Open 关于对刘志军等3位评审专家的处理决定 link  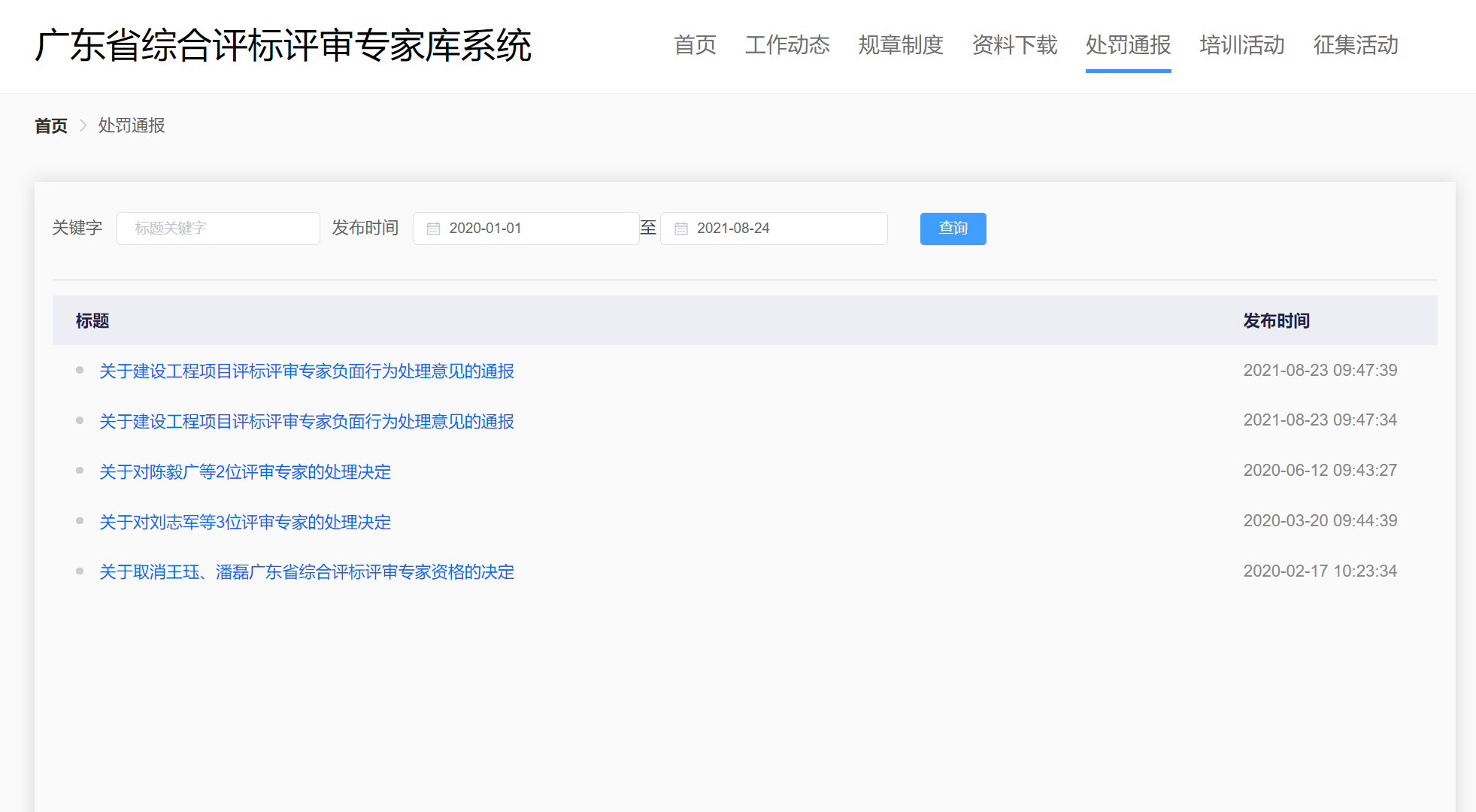[x=245, y=522]
